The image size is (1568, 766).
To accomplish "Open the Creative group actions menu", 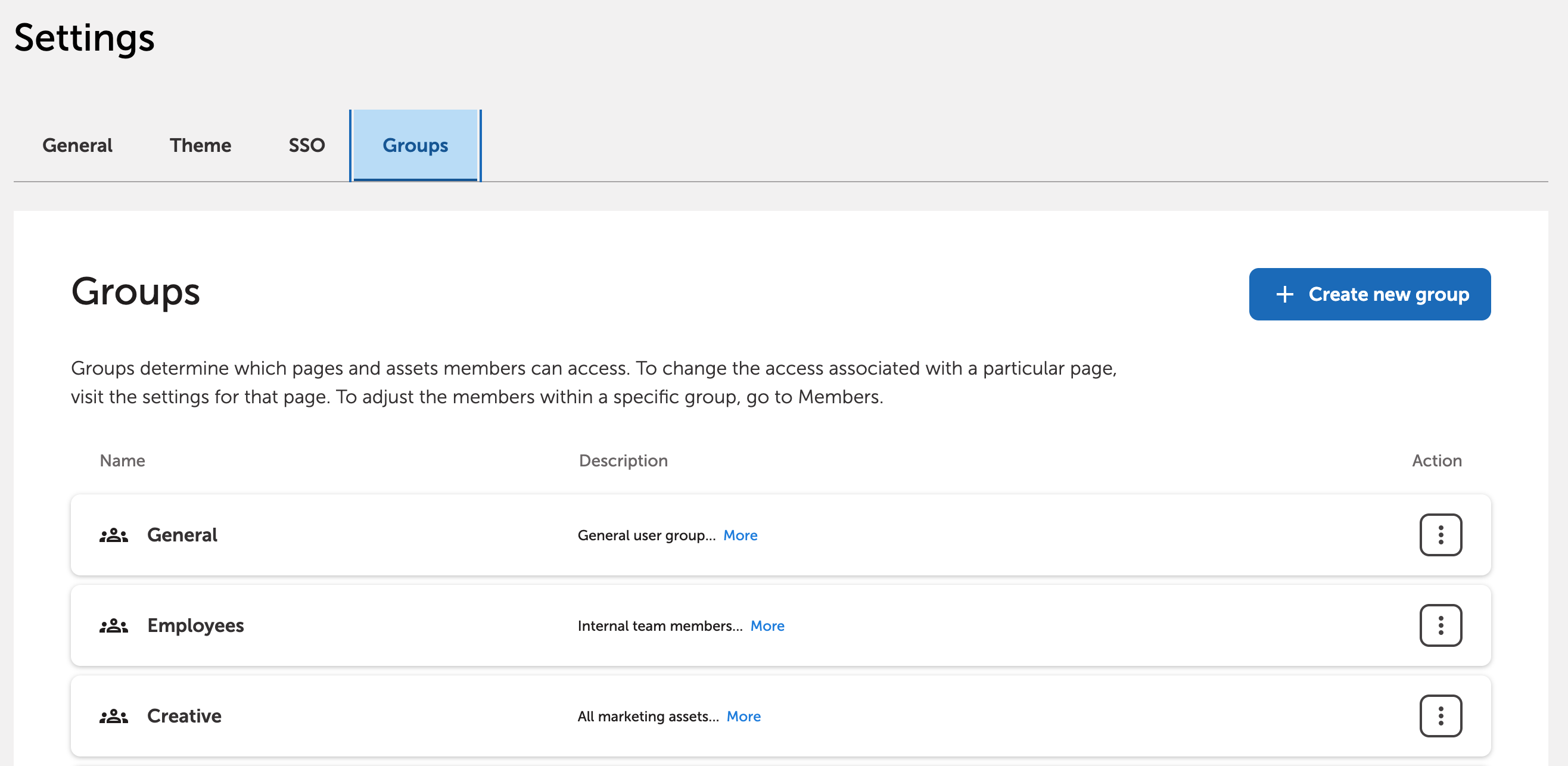I will pos(1440,716).
